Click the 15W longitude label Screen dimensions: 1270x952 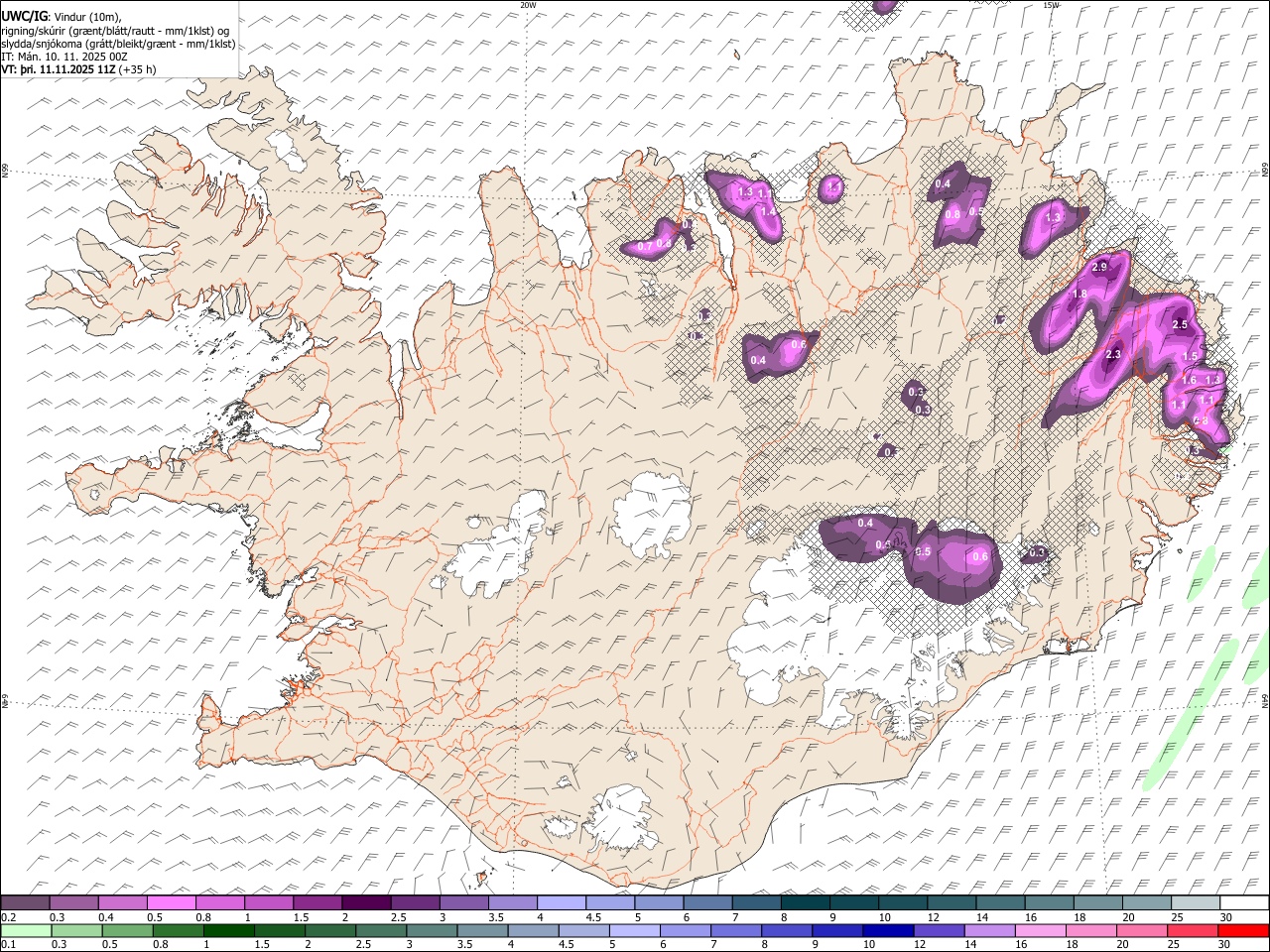point(1051,5)
